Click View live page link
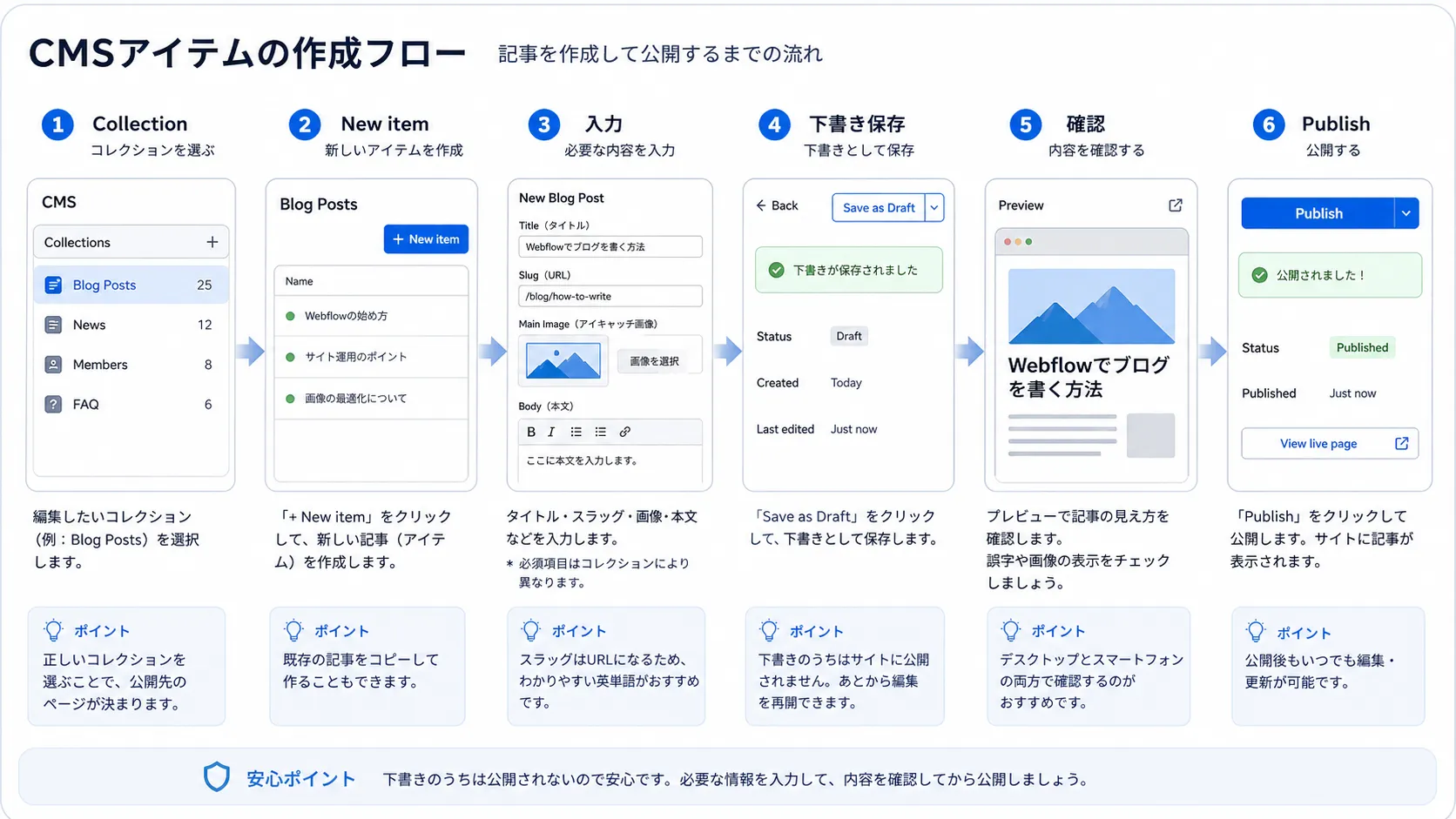 [x=1330, y=443]
